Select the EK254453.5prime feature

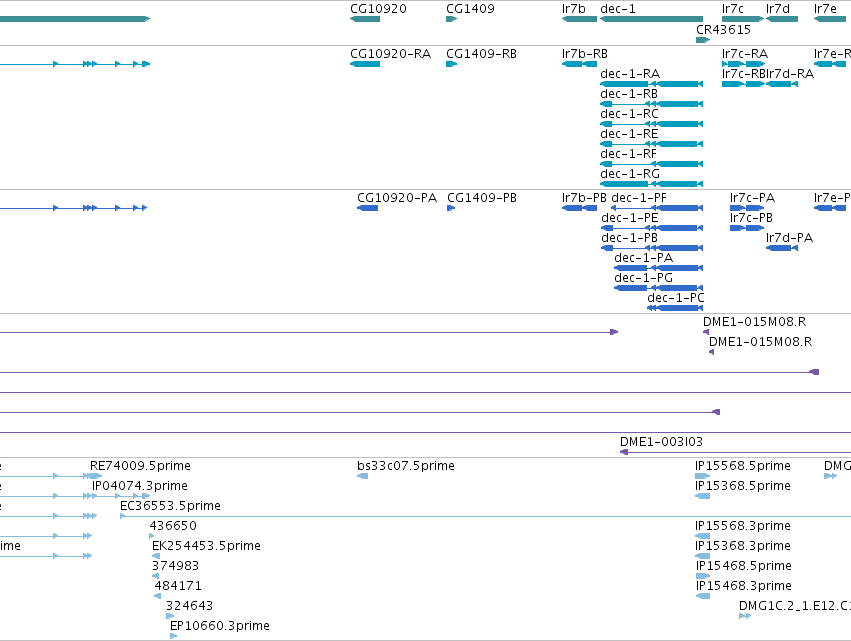(156, 556)
